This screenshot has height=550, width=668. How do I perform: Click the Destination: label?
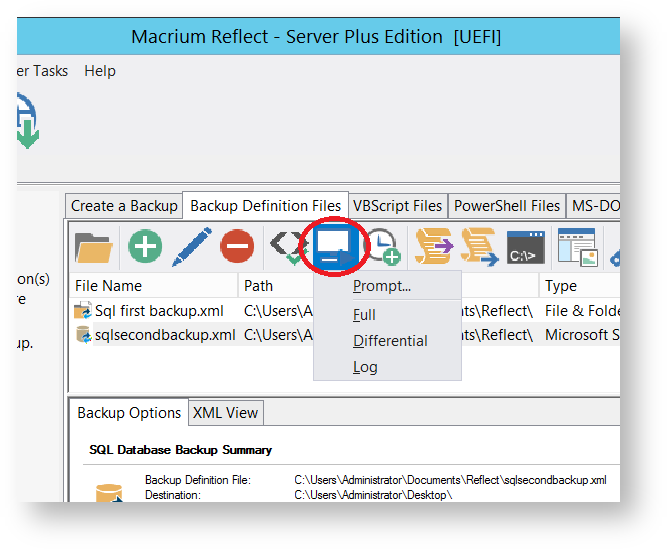coord(173,495)
